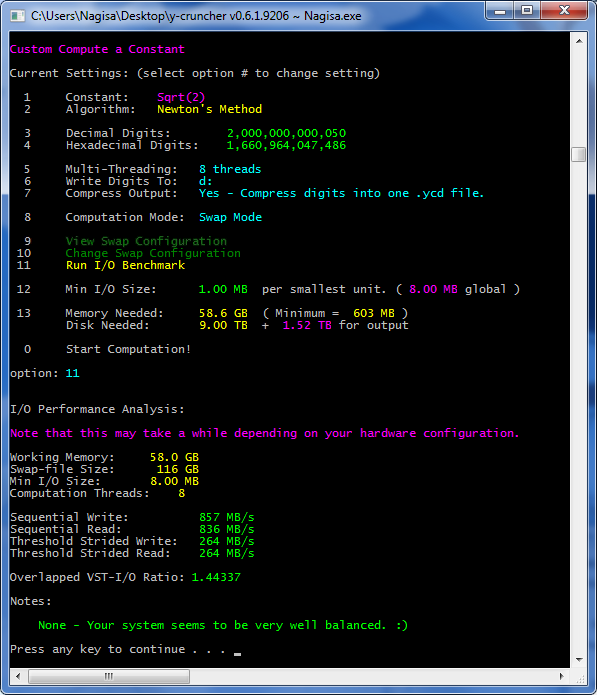Click the vertical scrollbar thumb
The image size is (597, 695).
[579, 154]
